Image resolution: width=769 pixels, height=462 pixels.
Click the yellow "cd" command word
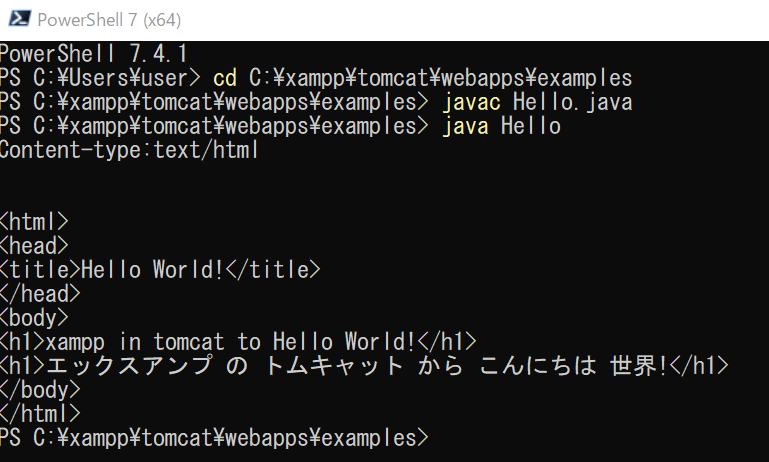pyautogui.click(x=225, y=77)
